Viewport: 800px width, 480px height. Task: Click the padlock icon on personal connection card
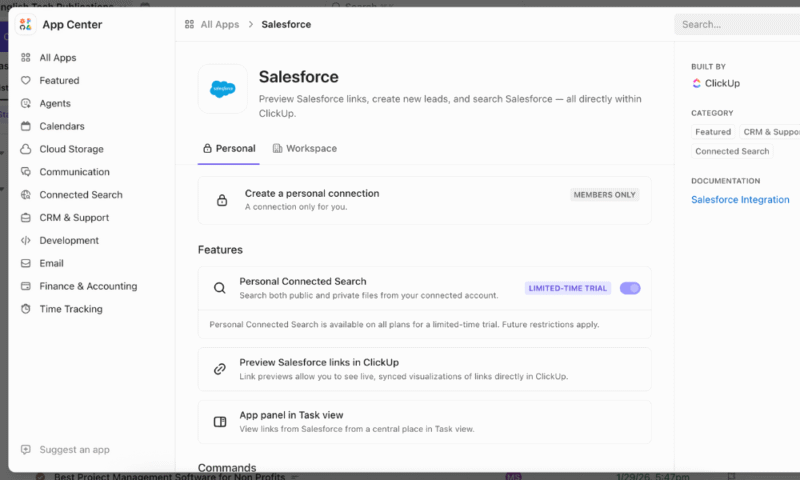(x=222, y=200)
